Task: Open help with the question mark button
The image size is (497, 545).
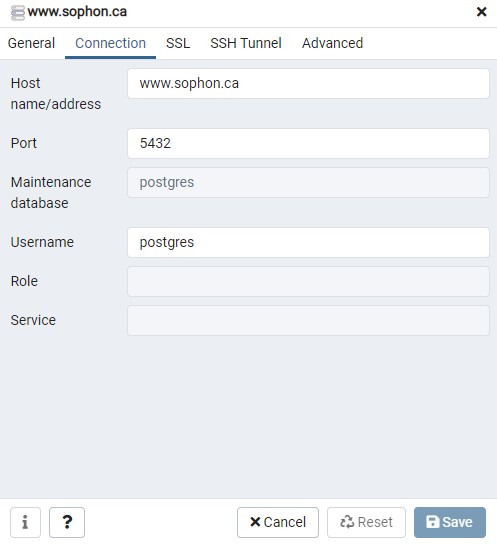Action: [x=67, y=522]
